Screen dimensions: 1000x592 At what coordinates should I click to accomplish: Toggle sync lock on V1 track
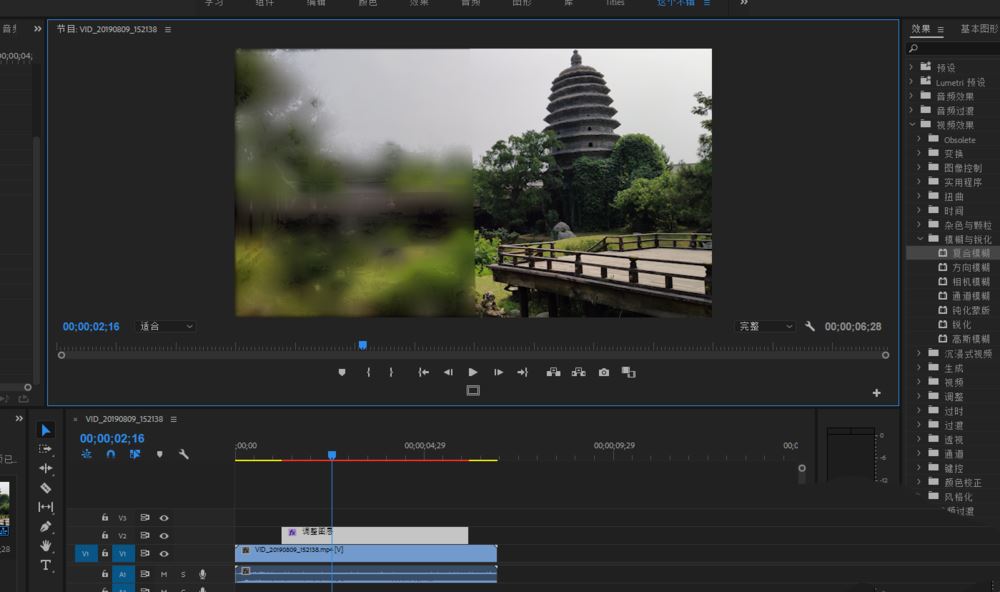145,554
